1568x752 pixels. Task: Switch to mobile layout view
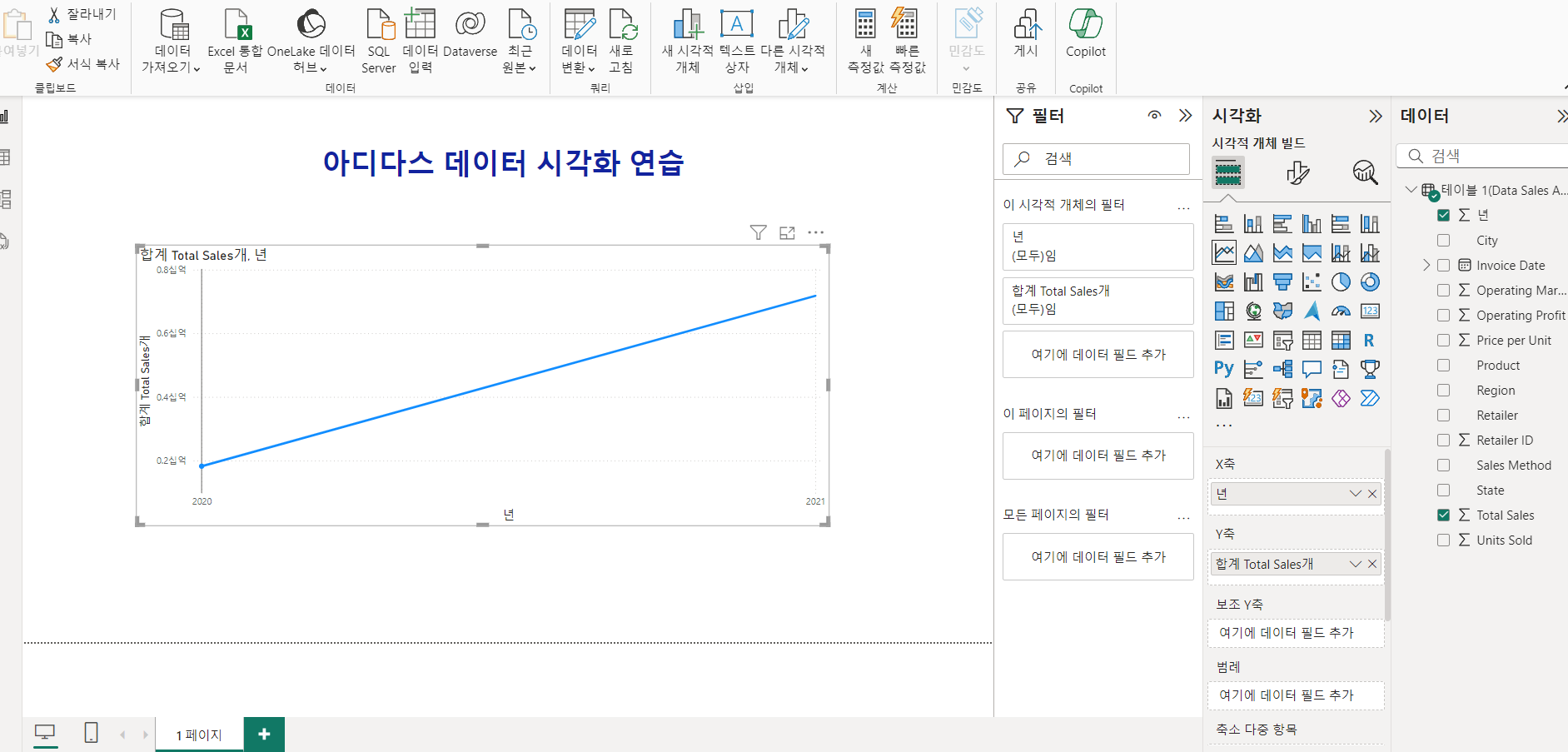92,733
